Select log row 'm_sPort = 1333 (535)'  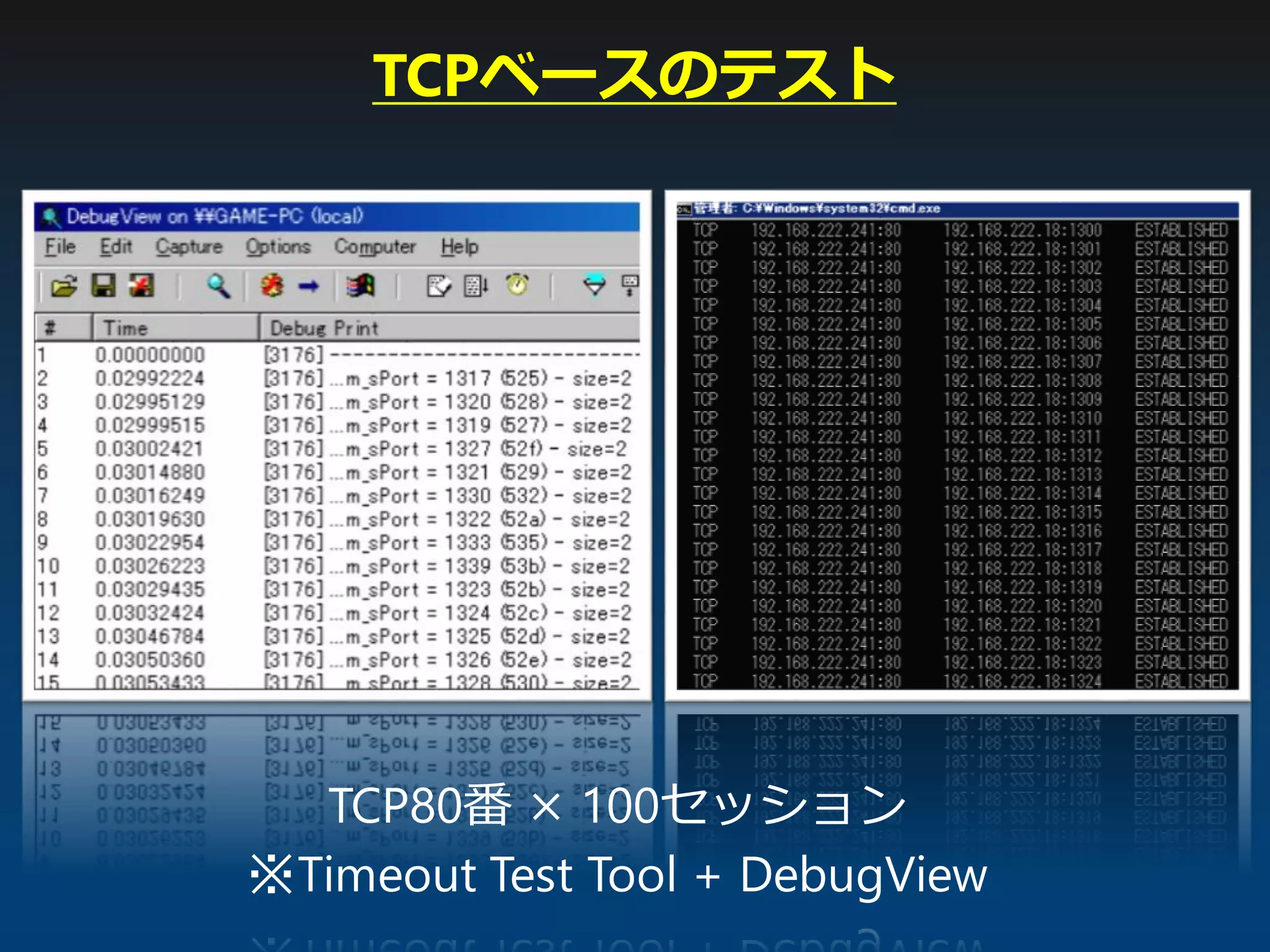[x=337, y=543]
